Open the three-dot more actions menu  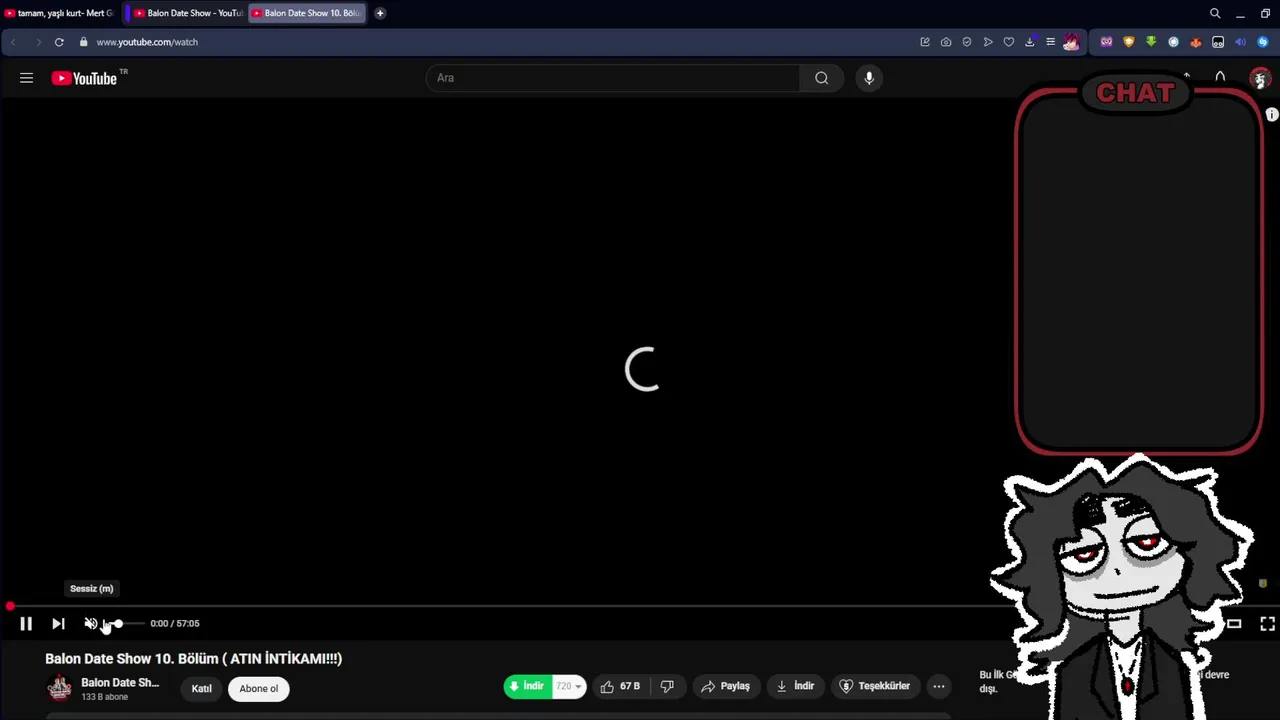coord(938,686)
